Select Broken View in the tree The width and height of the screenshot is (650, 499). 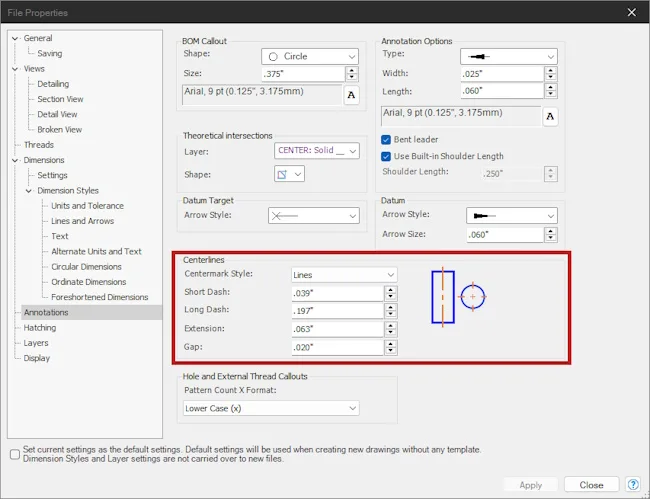click(x=59, y=130)
